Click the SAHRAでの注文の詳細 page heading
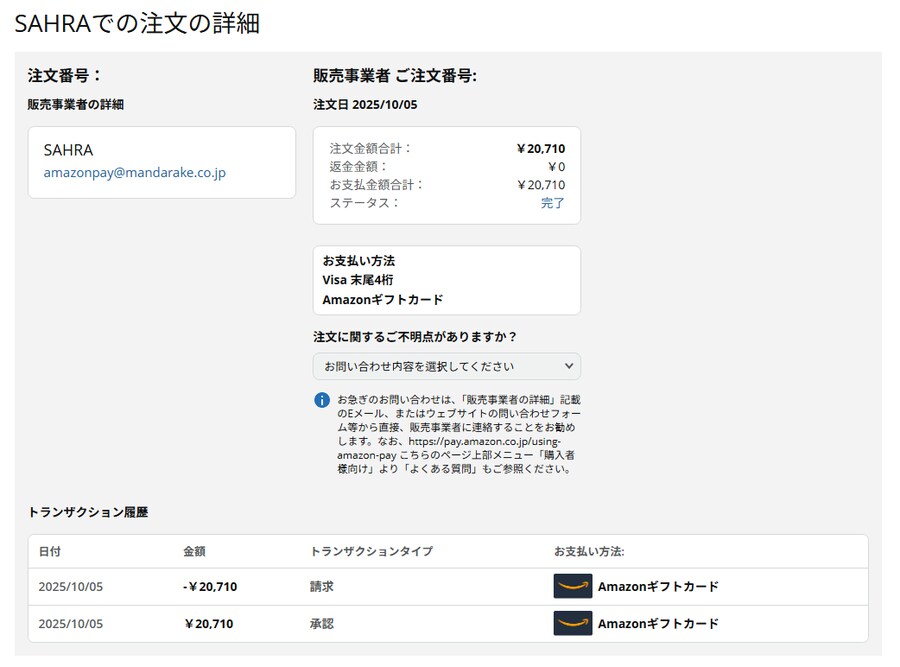900x667 pixels. point(137,24)
